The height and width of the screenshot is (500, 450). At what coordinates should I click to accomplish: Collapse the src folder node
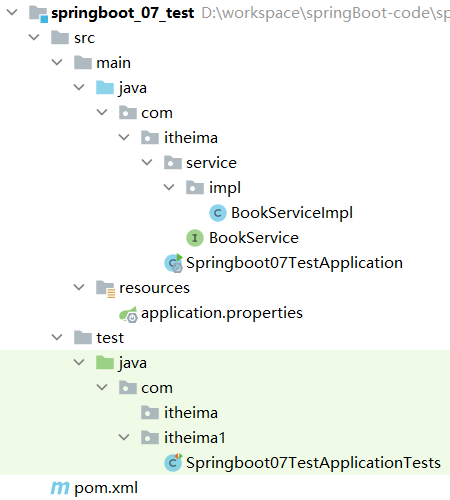(x=34, y=38)
